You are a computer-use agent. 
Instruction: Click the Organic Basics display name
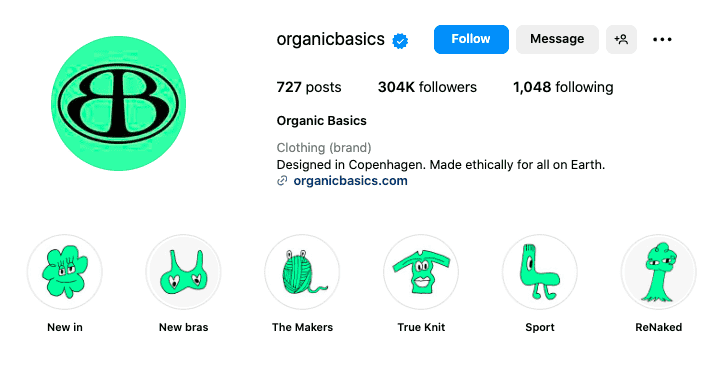pos(321,121)
